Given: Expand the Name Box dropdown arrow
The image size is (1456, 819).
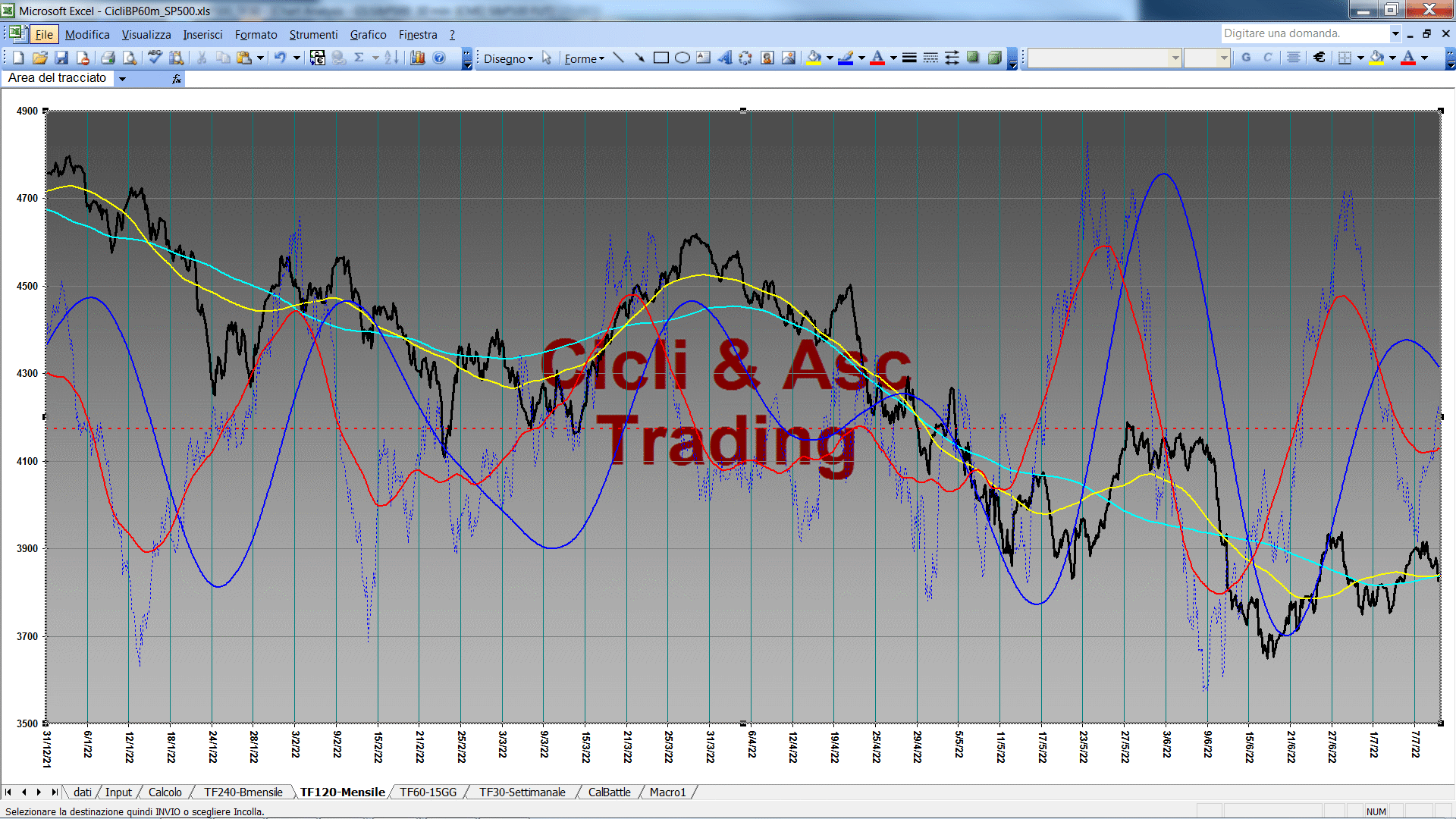Looking at the screenshot, I should pos(122,78).
